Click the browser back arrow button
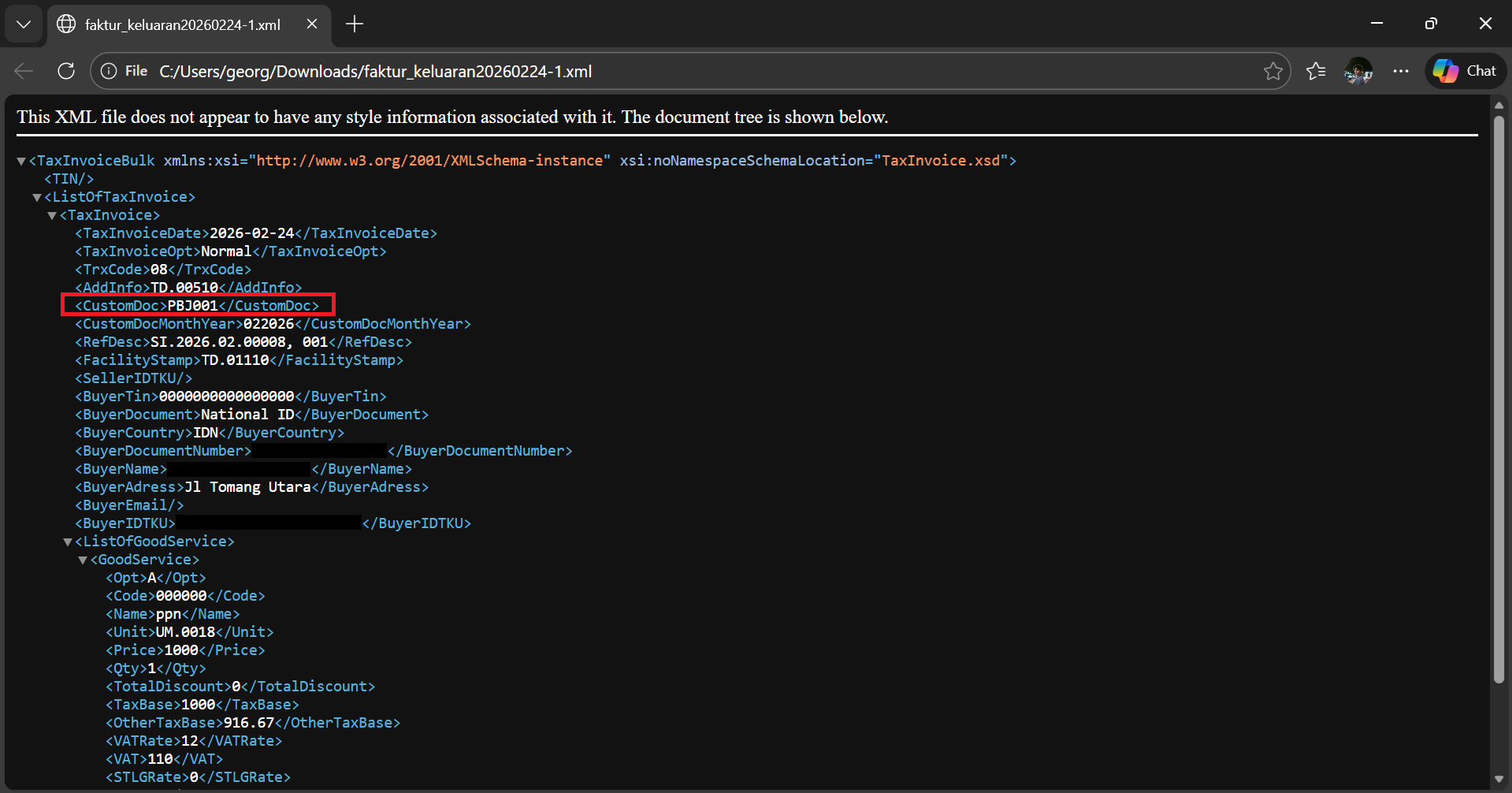1512x793 pixels. [x=24, y=71]
